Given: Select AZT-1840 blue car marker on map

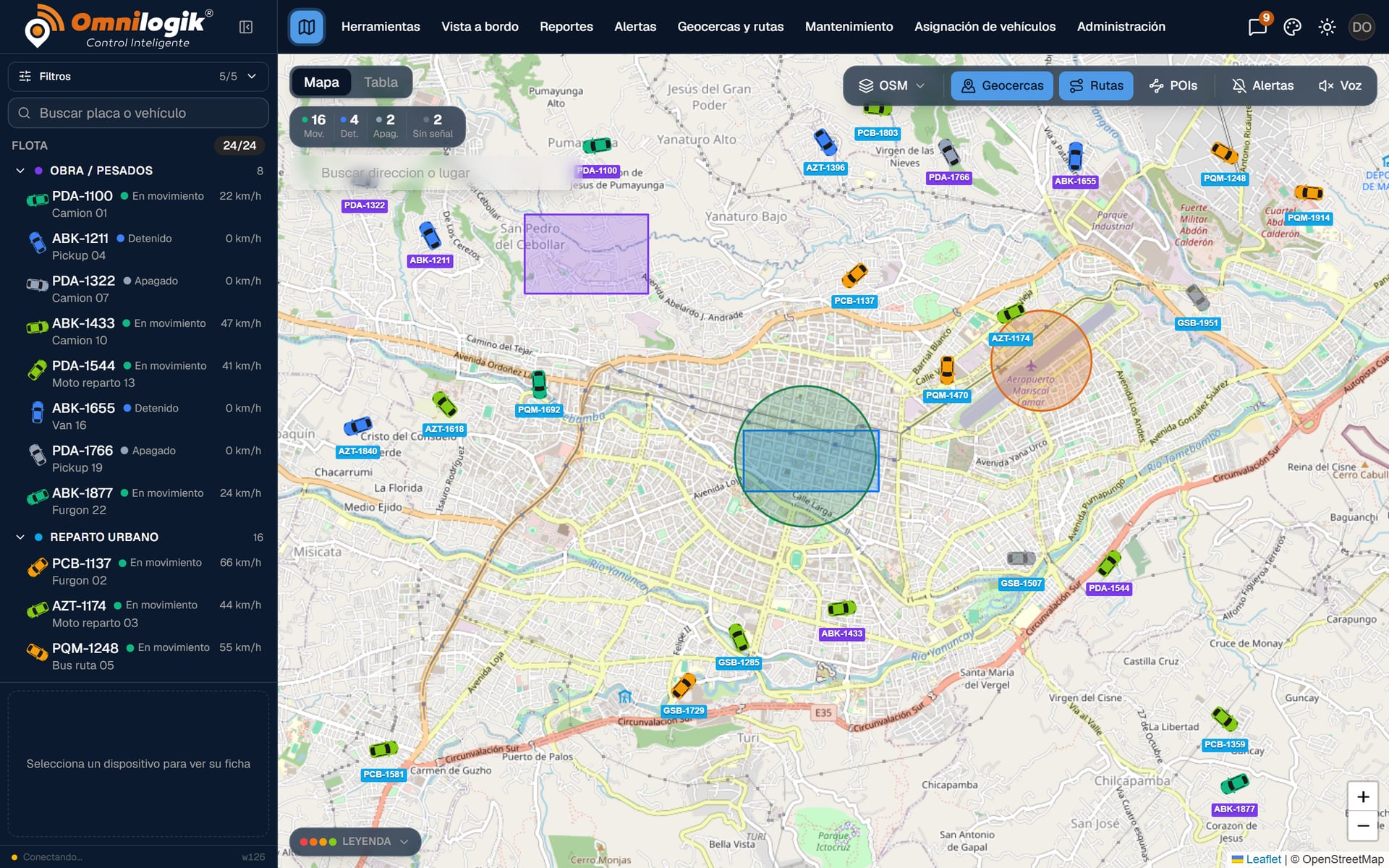Looking at the screenshot, I should (x=357, y=426).
